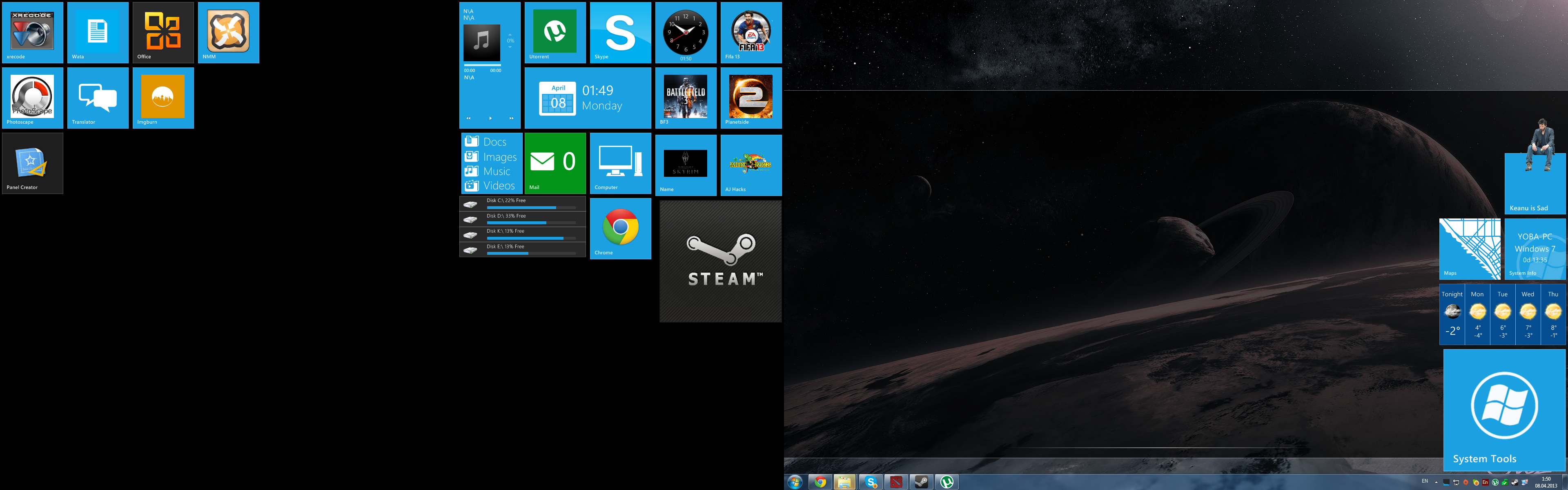
Task: Open uTorrent from the taskbar
Action: coord(947,482)
